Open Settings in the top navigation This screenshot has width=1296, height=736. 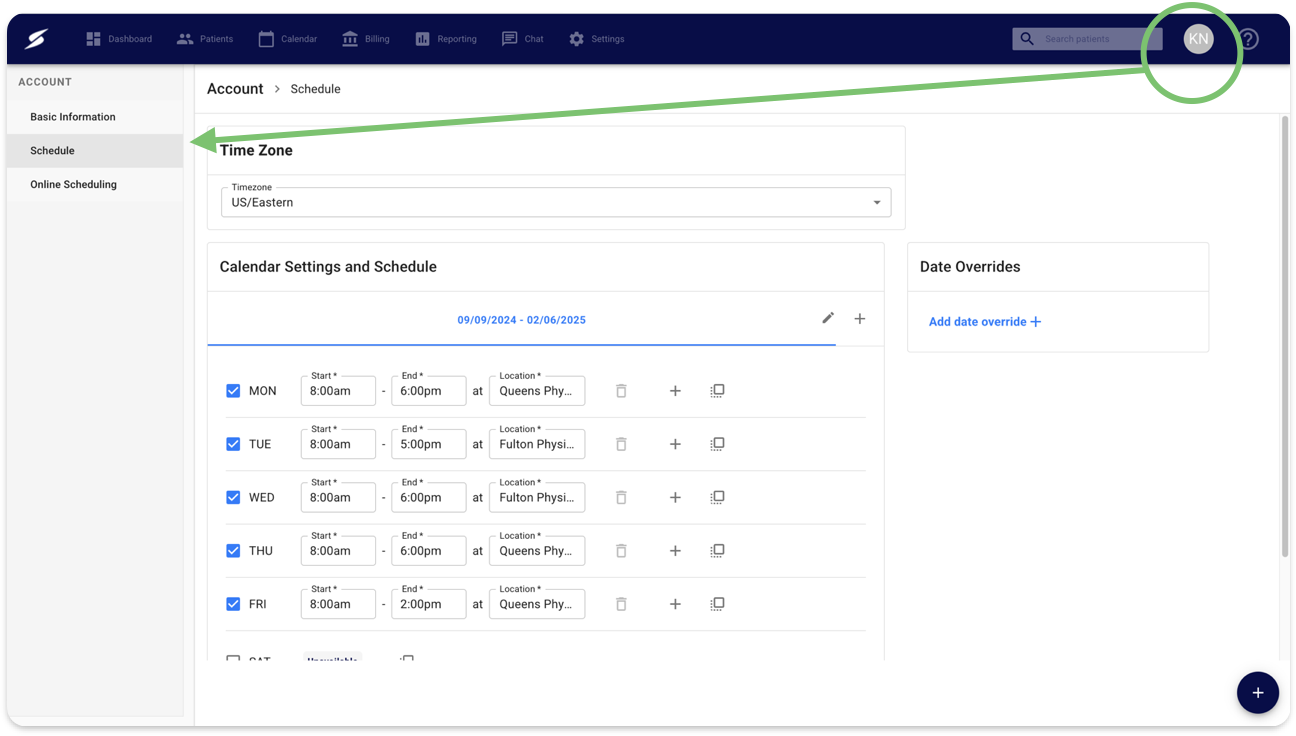(597, 39)
